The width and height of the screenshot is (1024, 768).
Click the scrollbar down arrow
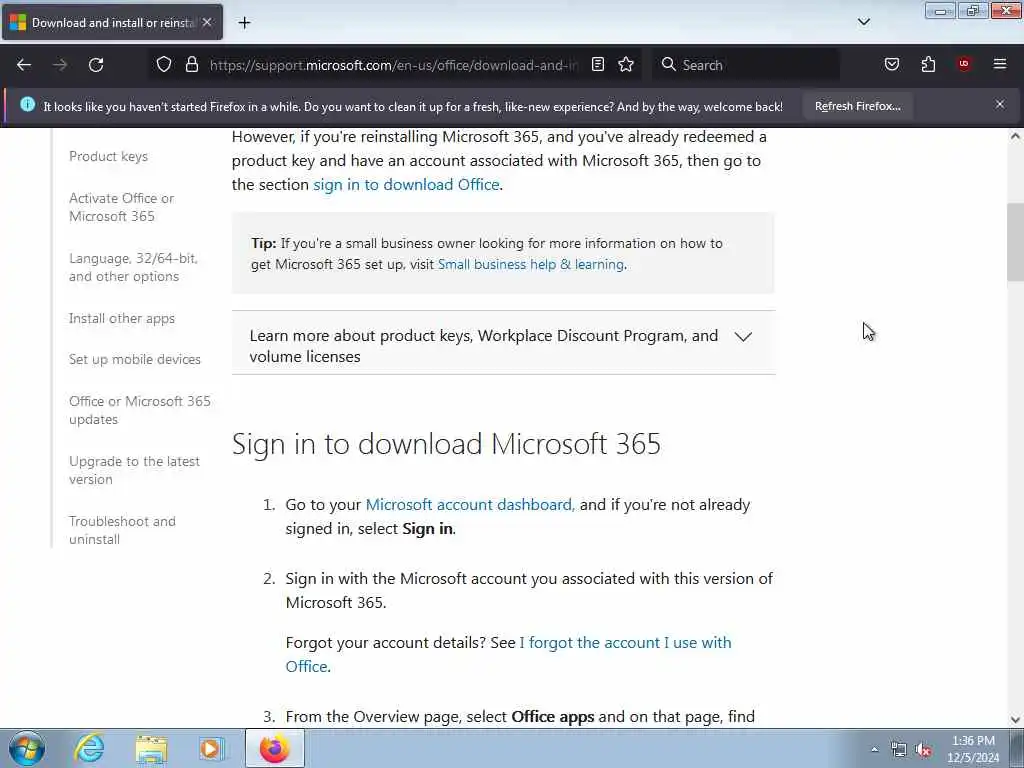point(1015,720)
